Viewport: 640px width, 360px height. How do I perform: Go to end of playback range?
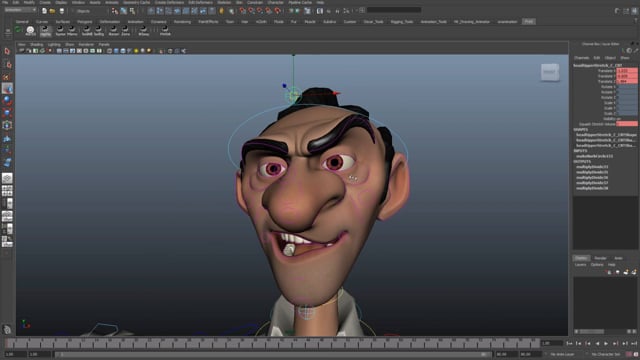[634, 344]
